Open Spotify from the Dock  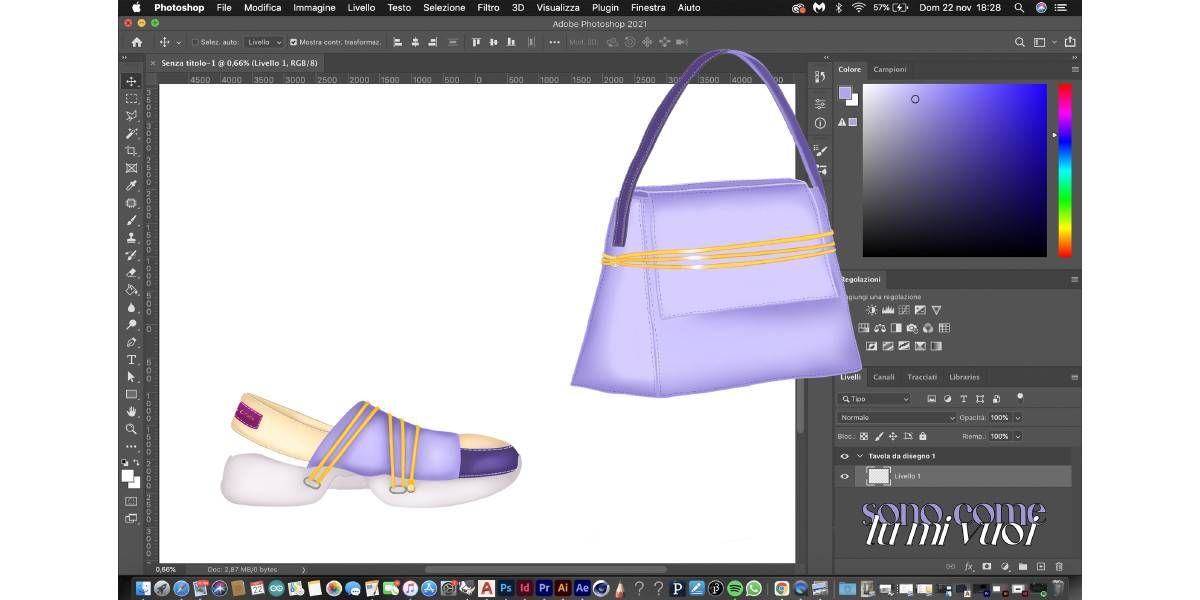point(735,588)
